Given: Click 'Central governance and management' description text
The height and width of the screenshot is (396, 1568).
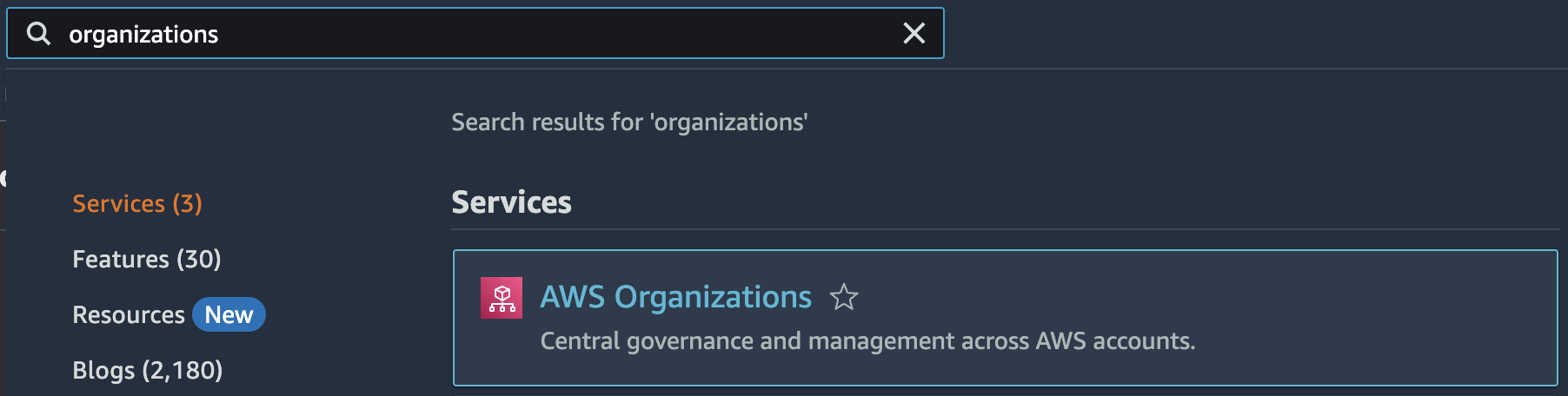Looking at the screenshot, I should (x=867, y=340).
